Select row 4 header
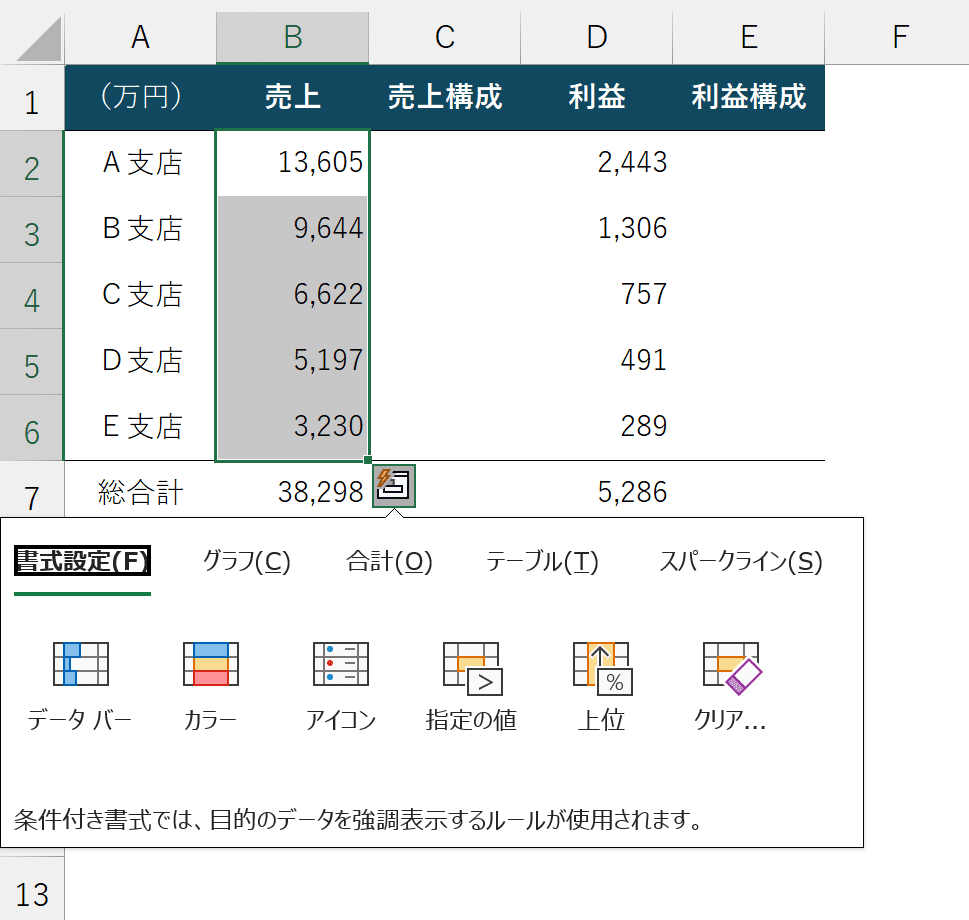Viewport: 969px width, 920px height. [32, 296]
